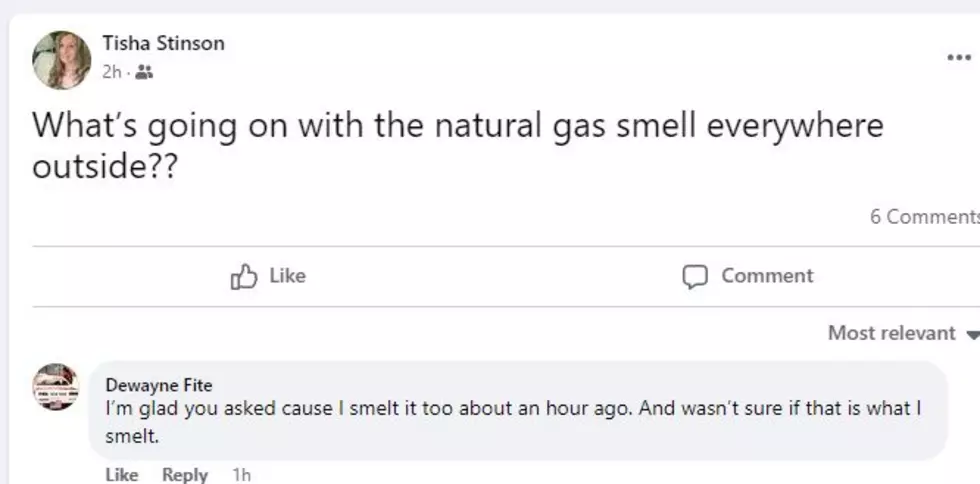
Task: Visit Tisha Stinson's profile via her name
Action: [x=163, y=43]
